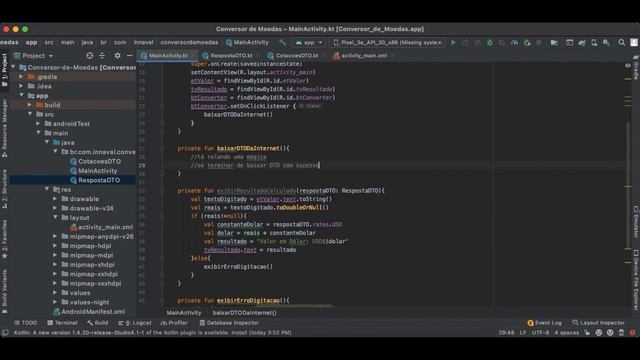This screenshot has width=640, height=360.
Task: Open the Build tool window
Action: 98,323
